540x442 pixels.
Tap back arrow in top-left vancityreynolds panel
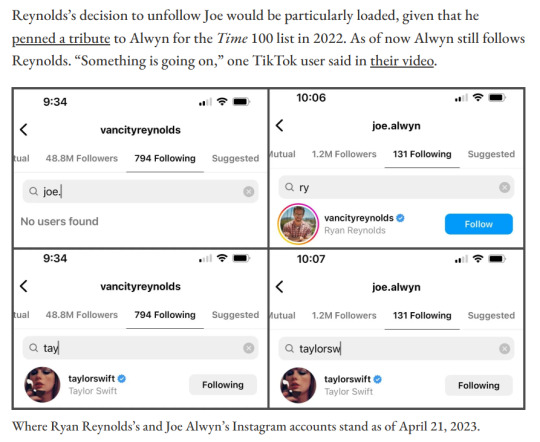pyautogui.click(x=24, y=130)
